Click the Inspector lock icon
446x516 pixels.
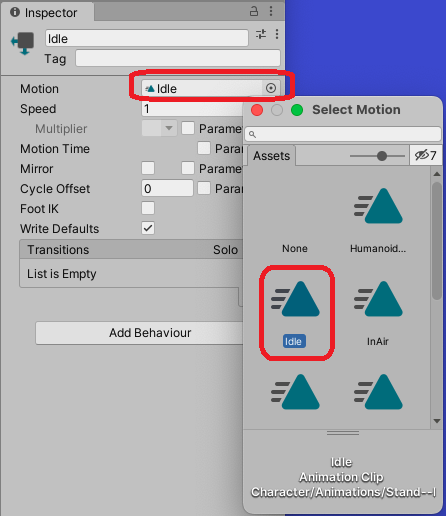[x=254, y=12]
